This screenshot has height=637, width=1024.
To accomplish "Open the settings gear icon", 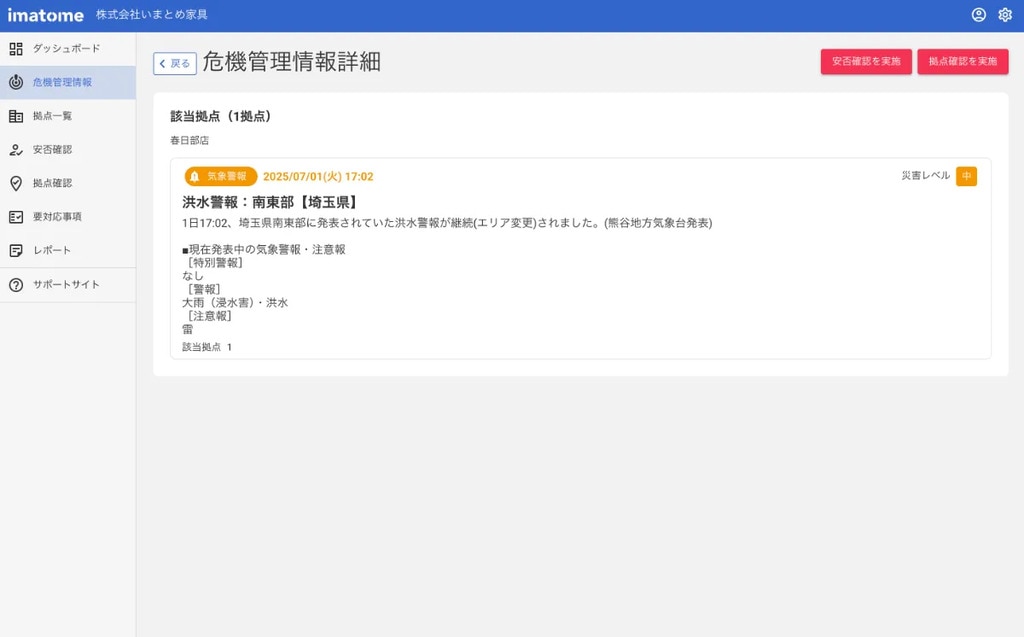I will click(1005, 15).
